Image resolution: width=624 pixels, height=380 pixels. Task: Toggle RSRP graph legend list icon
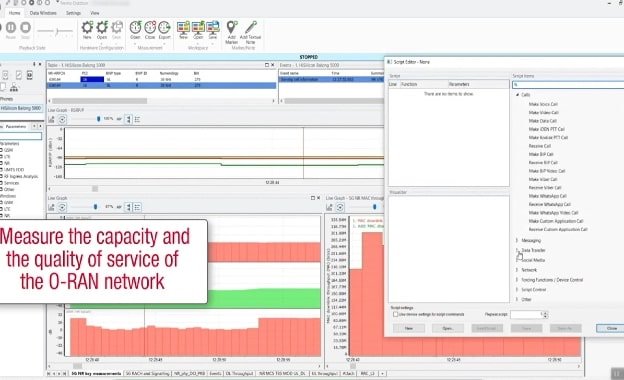point(137,119)
